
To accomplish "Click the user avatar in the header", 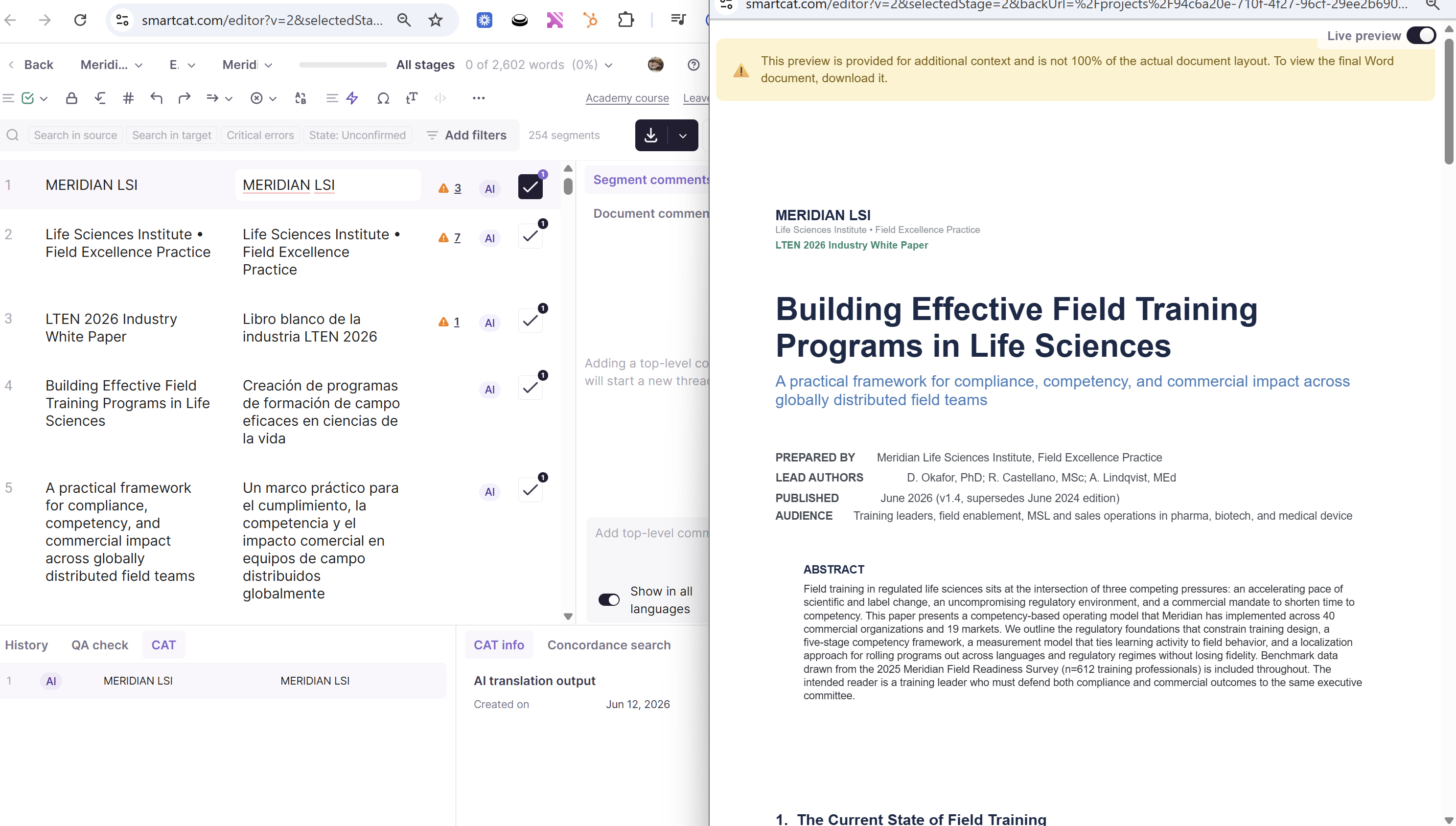I will pos(655,65).
